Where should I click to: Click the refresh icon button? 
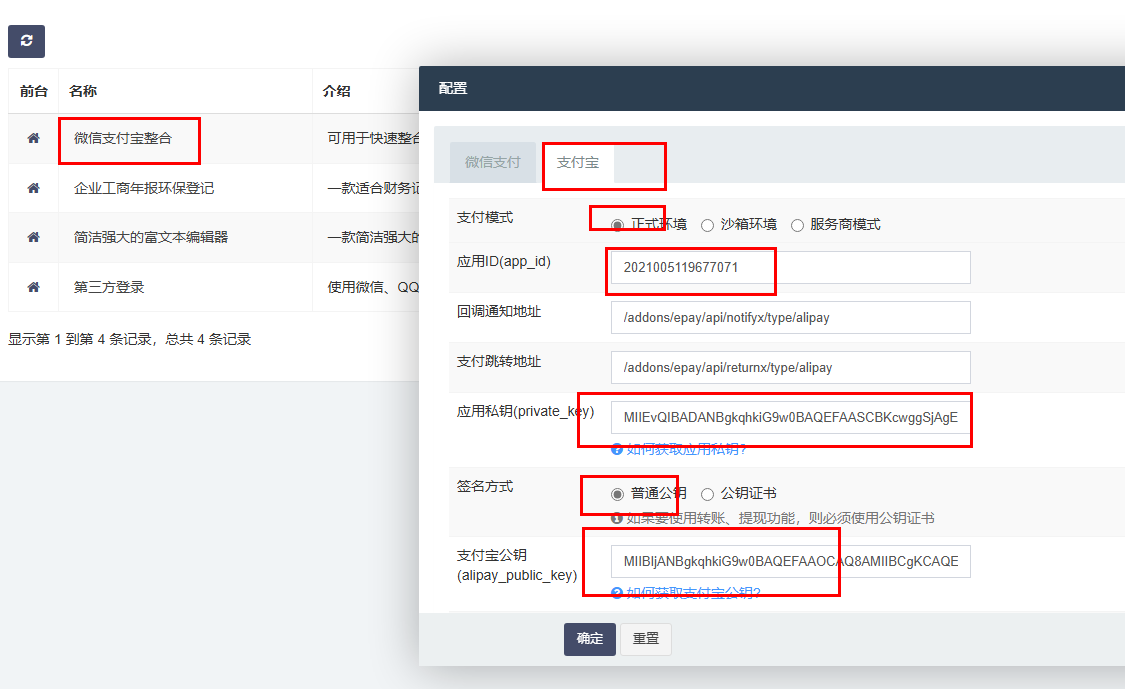tap(27, 41)
